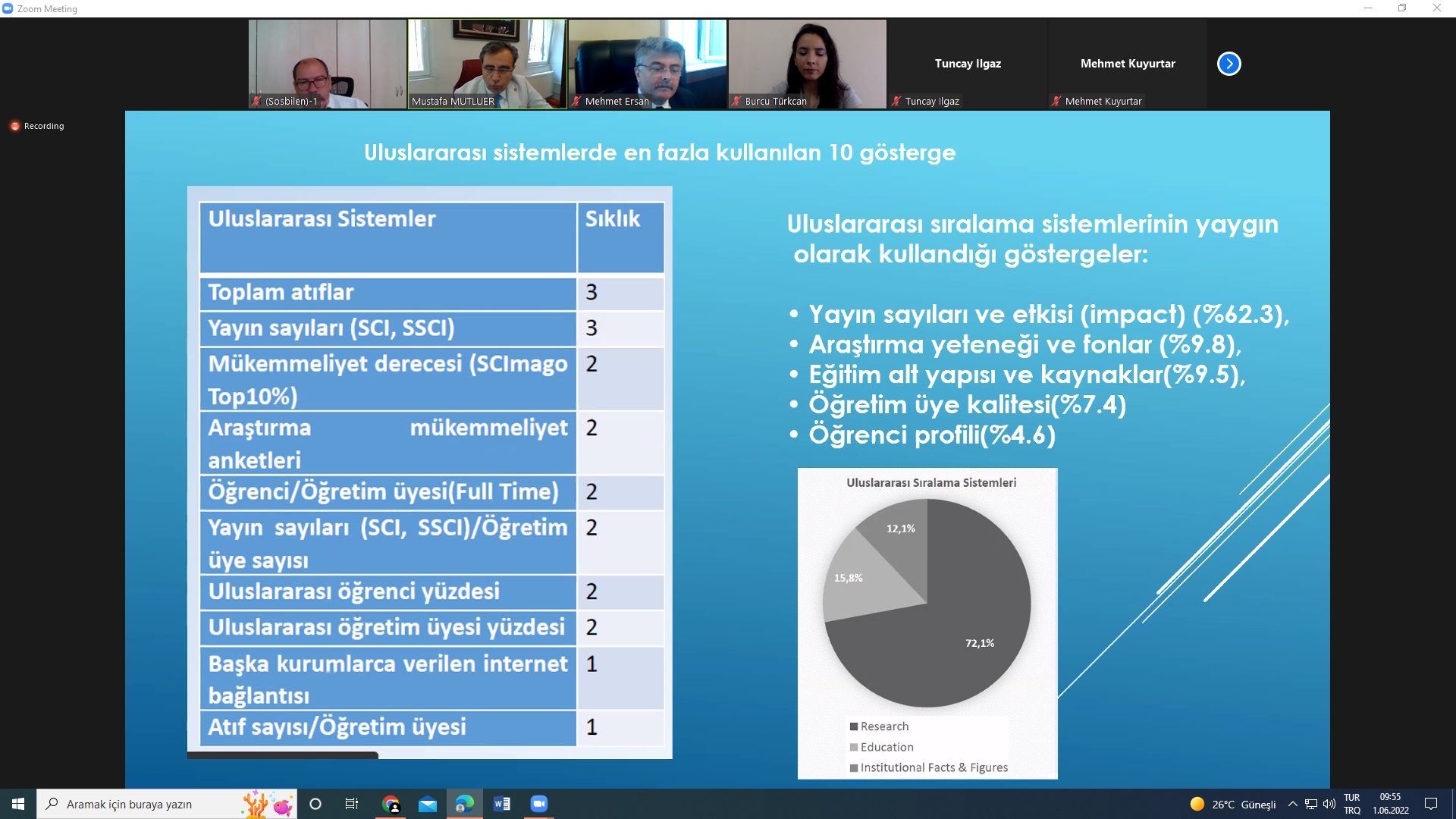The height and width of the screenshot is (819, 1456).
Task: Click muted microphone icon on Mehmet Kuyurtar
Action: (x=1056, y=101)
